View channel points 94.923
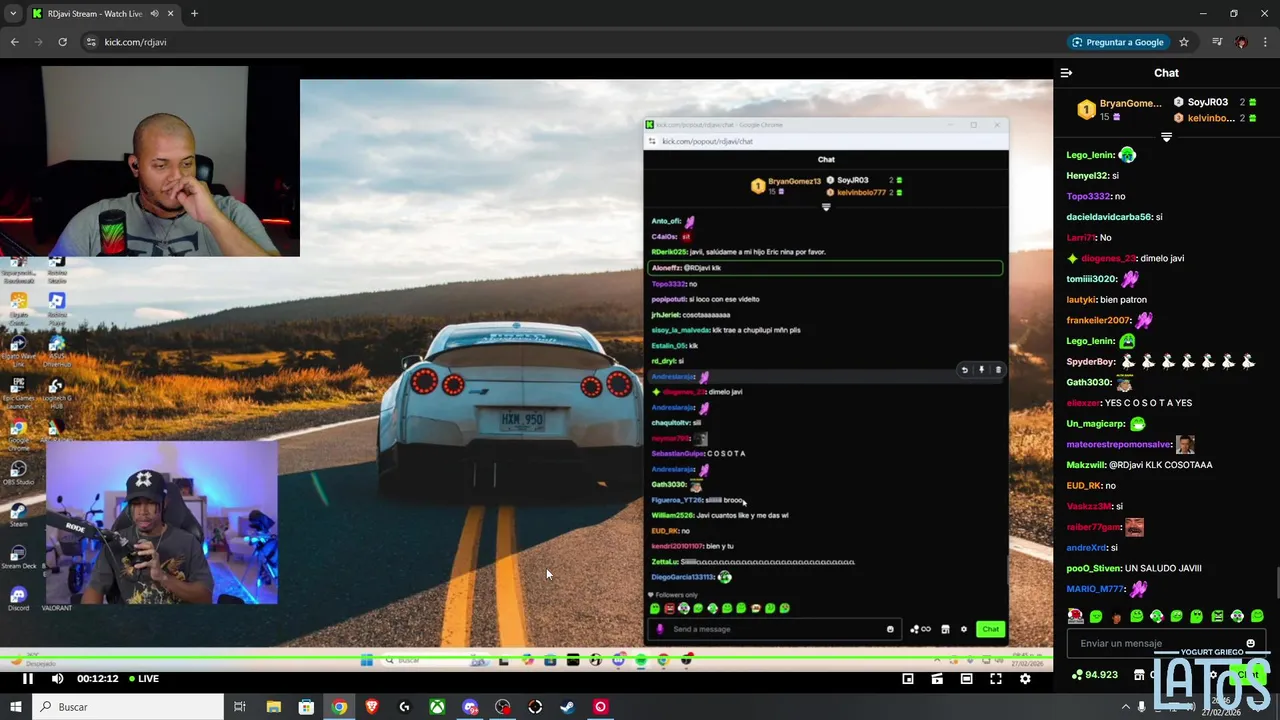 [1094, 675]
